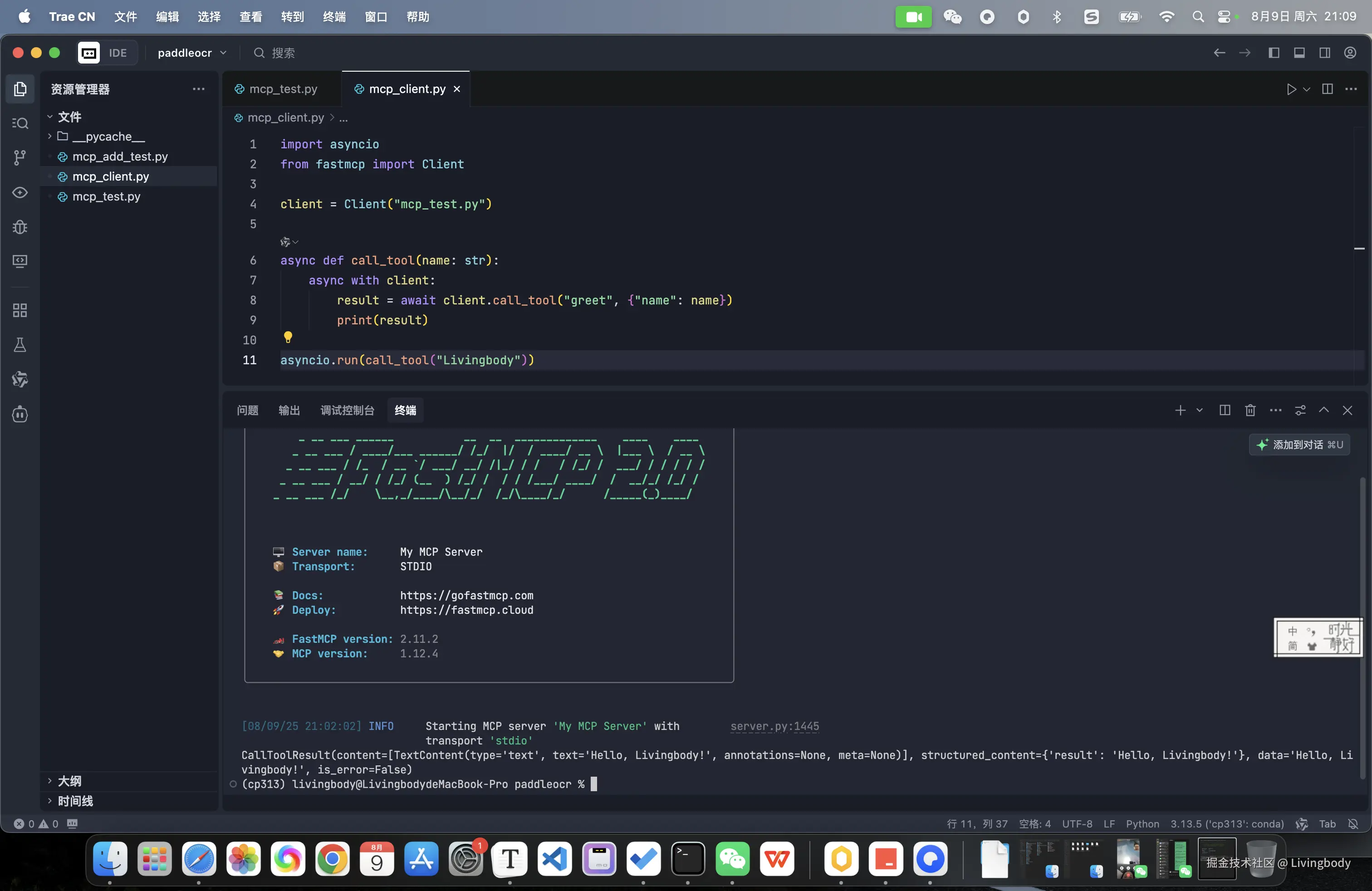The image size is (1372, 891).
Task: Open the Run and Debug sidebar icon
Action: click(20, 227)
